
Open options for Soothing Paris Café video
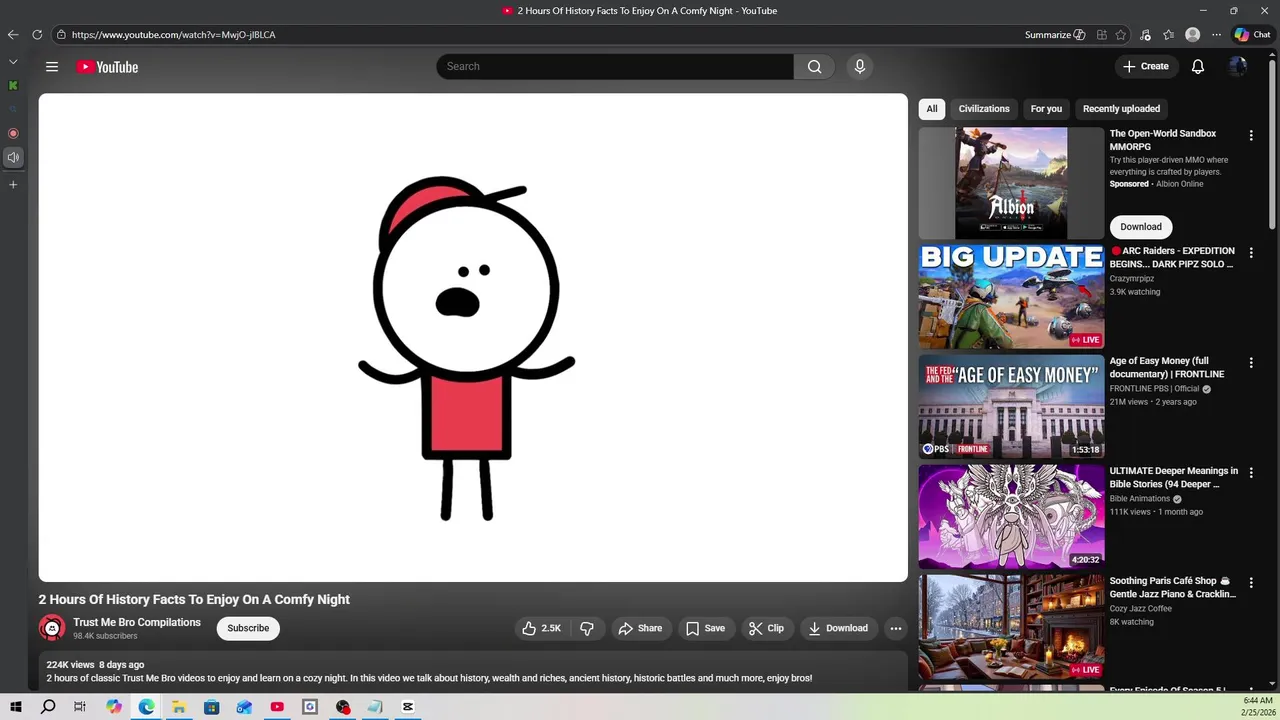tap(1251, 583)
